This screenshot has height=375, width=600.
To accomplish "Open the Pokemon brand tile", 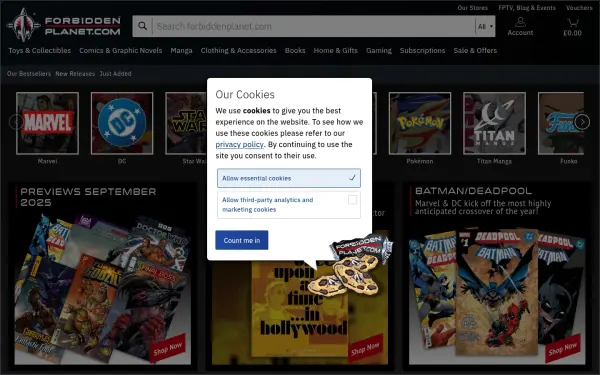I will tap(420, 123).
